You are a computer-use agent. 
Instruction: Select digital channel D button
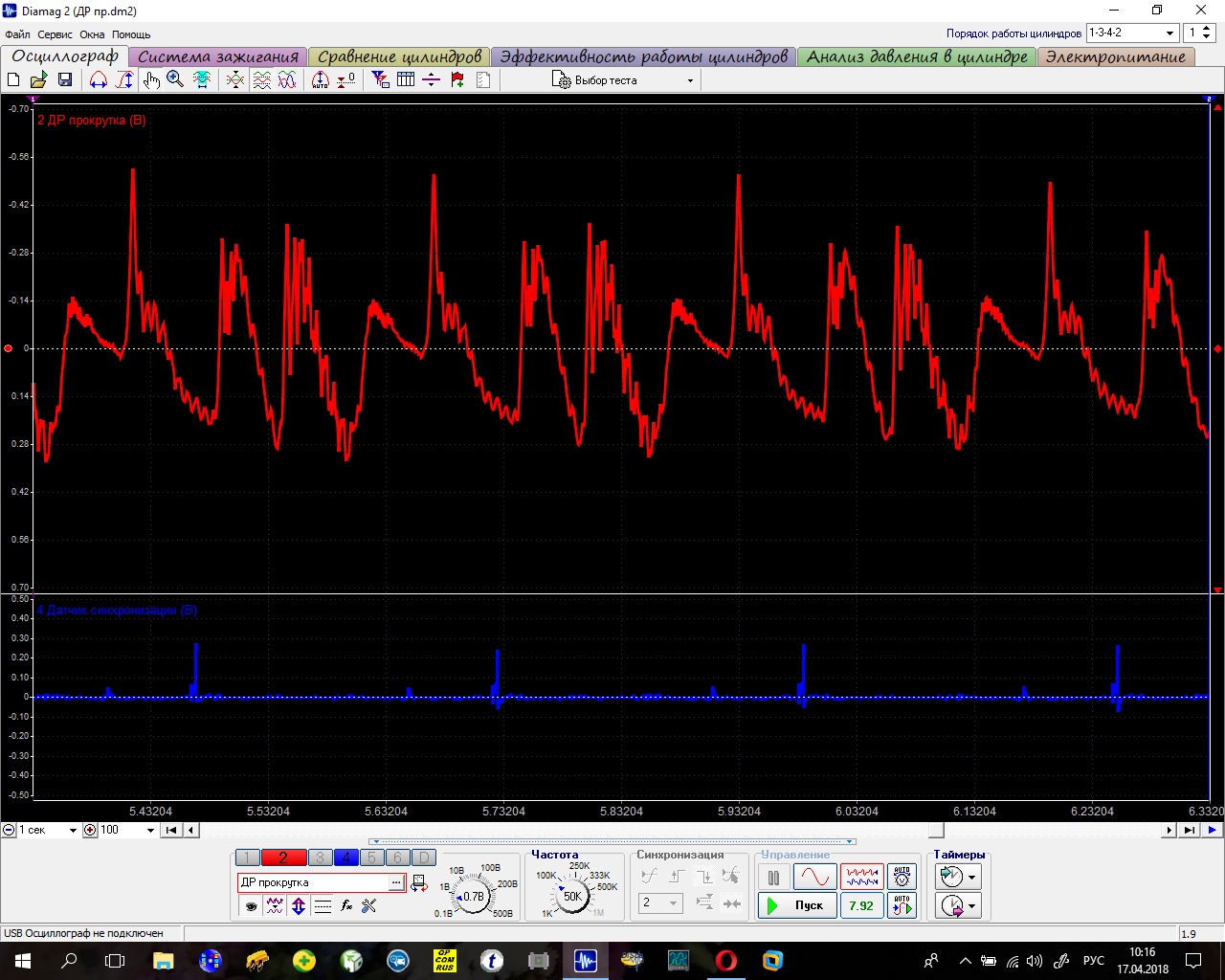423,857
